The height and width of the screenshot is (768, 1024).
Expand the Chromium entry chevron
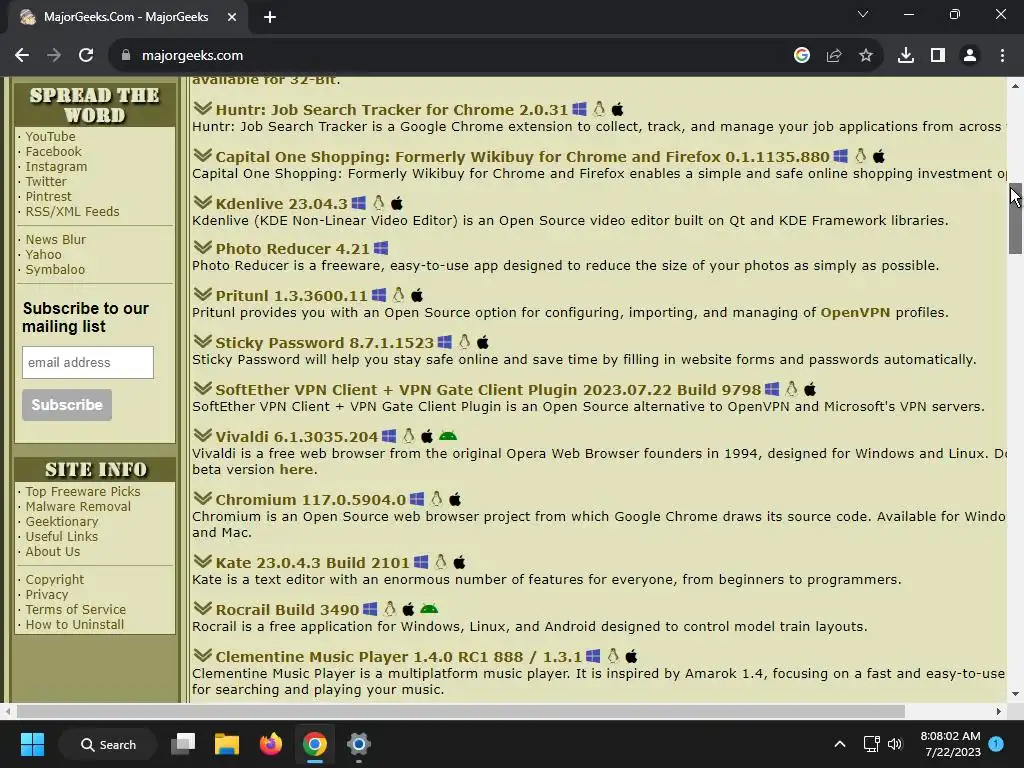coord(202,499)
